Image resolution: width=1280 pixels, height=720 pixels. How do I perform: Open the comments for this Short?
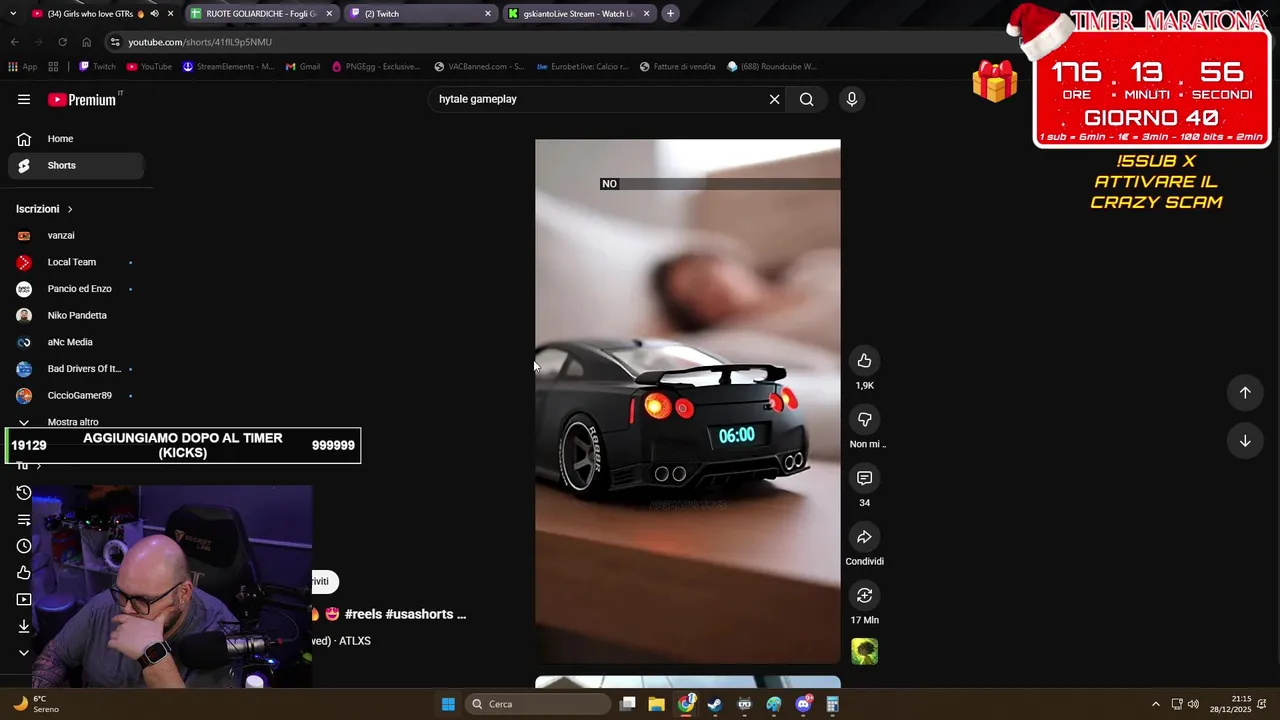click(x=865, y=478)
